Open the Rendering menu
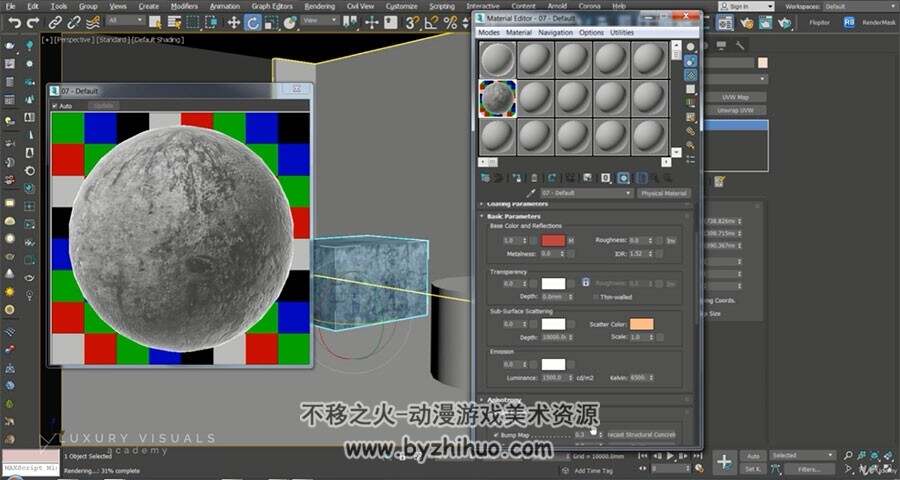The width and height of the screenshot is (900, 480). [320, 6]
